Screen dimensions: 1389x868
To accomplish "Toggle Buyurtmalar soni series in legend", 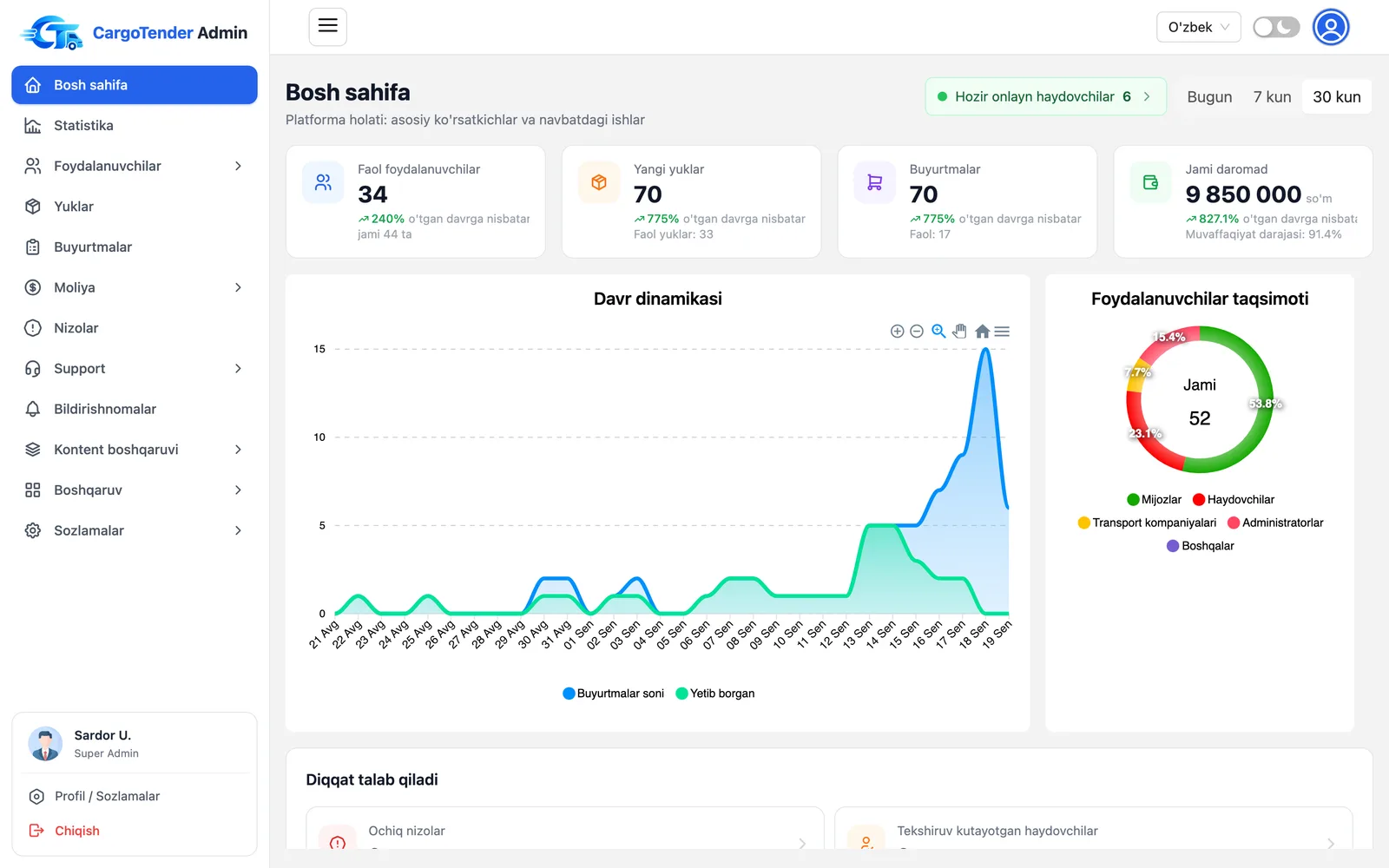I will click(614, 694).
